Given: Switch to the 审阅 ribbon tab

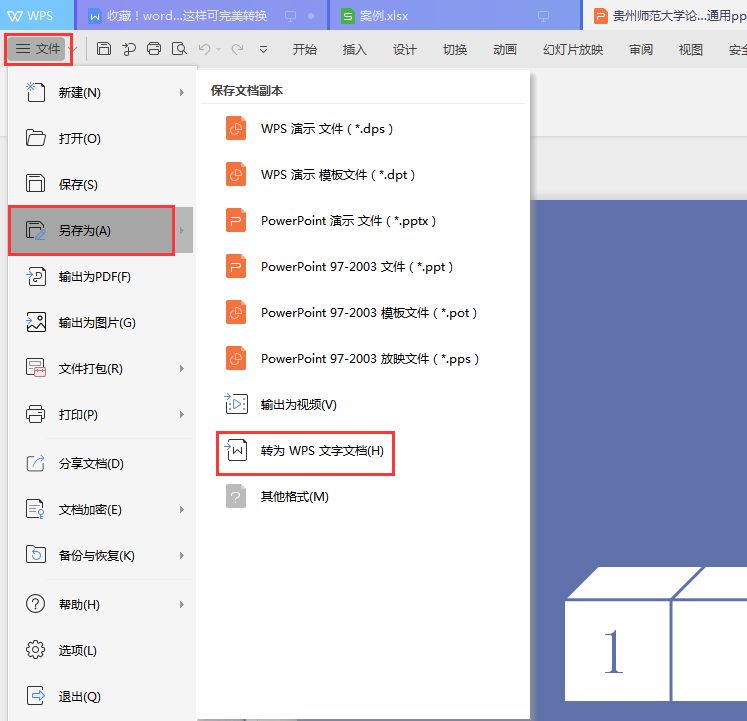Looking at the screenshot, I should click(x=641, y=50).
